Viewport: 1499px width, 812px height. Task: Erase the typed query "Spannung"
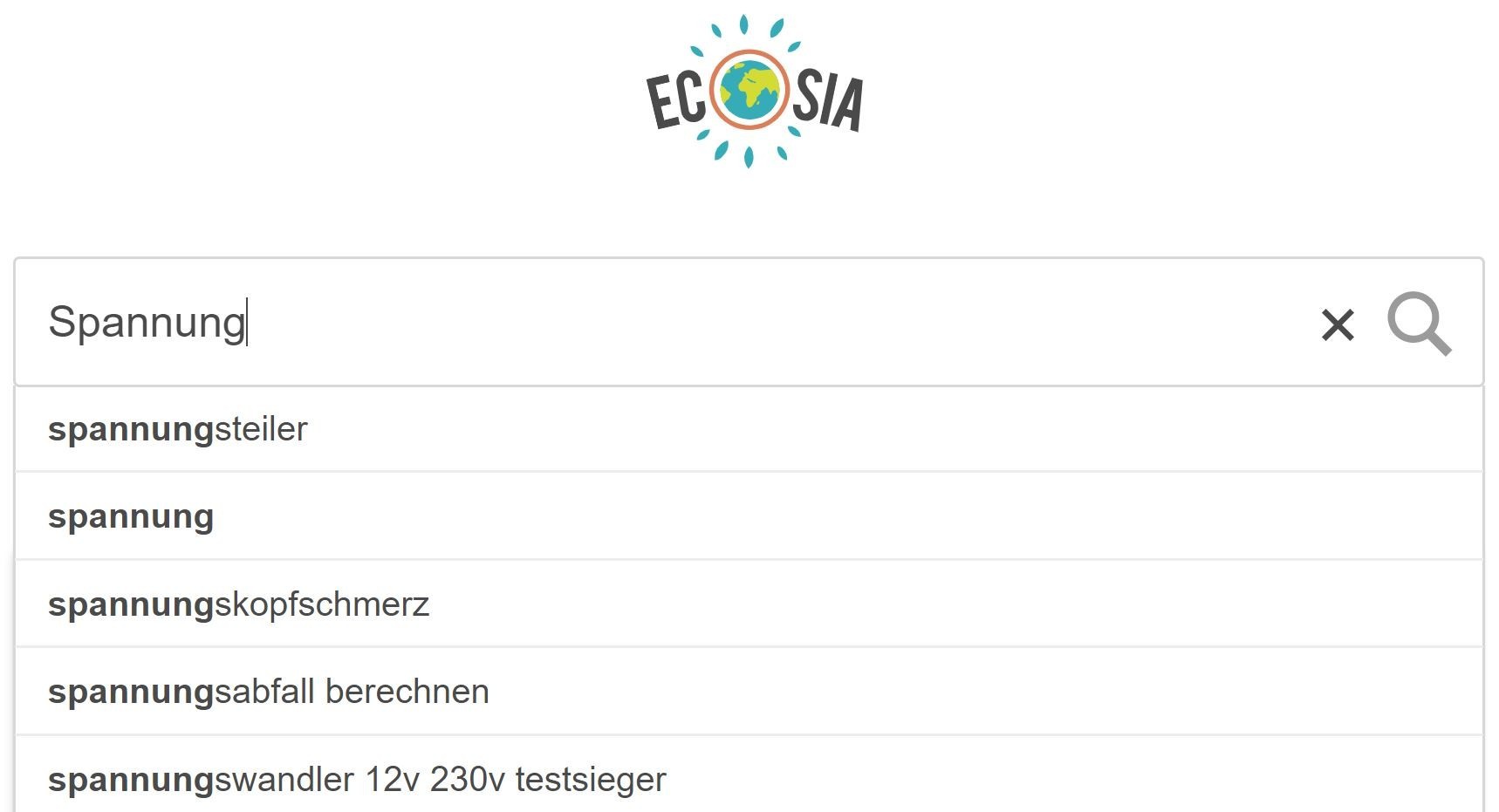pyautogui.click(x=1338, y=325)
